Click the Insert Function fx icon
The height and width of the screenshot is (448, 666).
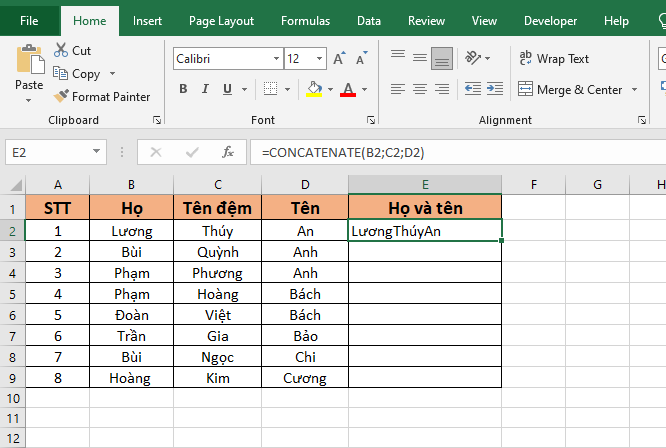tap(228, 152)
